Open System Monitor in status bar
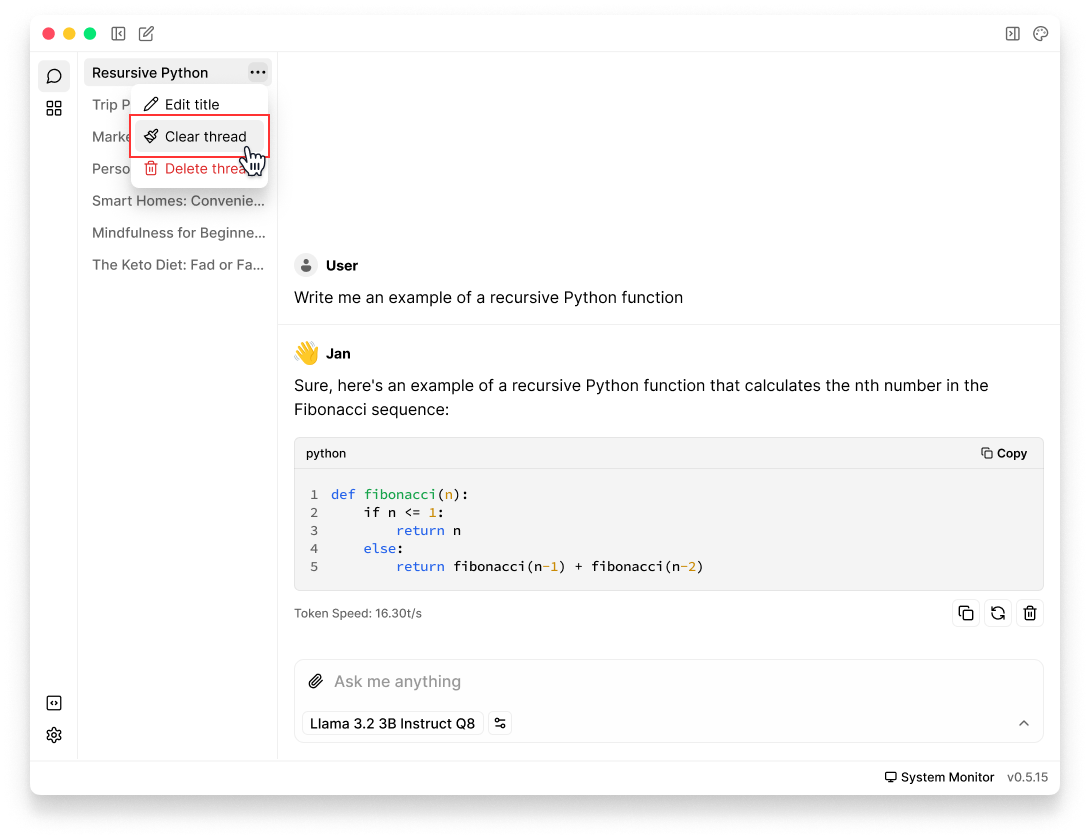Screen dimensions: 1090x840 pos(939,777)
